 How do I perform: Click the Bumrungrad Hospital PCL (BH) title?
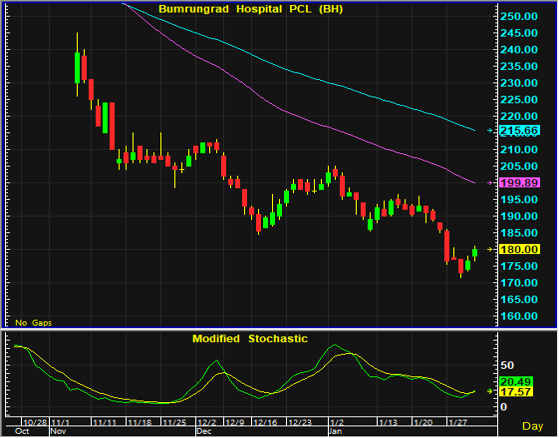[251, 9]
